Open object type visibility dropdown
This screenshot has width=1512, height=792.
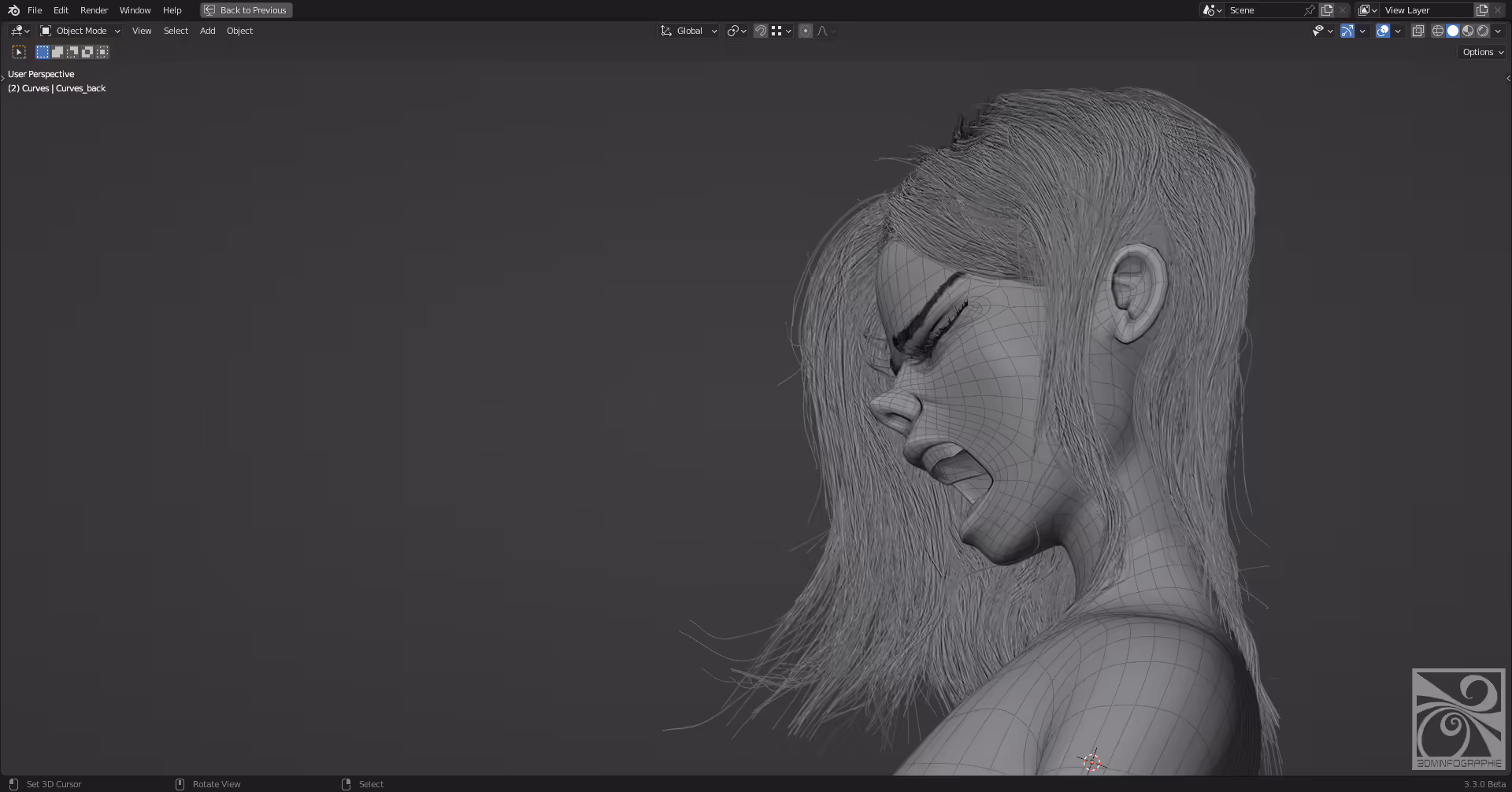click(1322, 31)
